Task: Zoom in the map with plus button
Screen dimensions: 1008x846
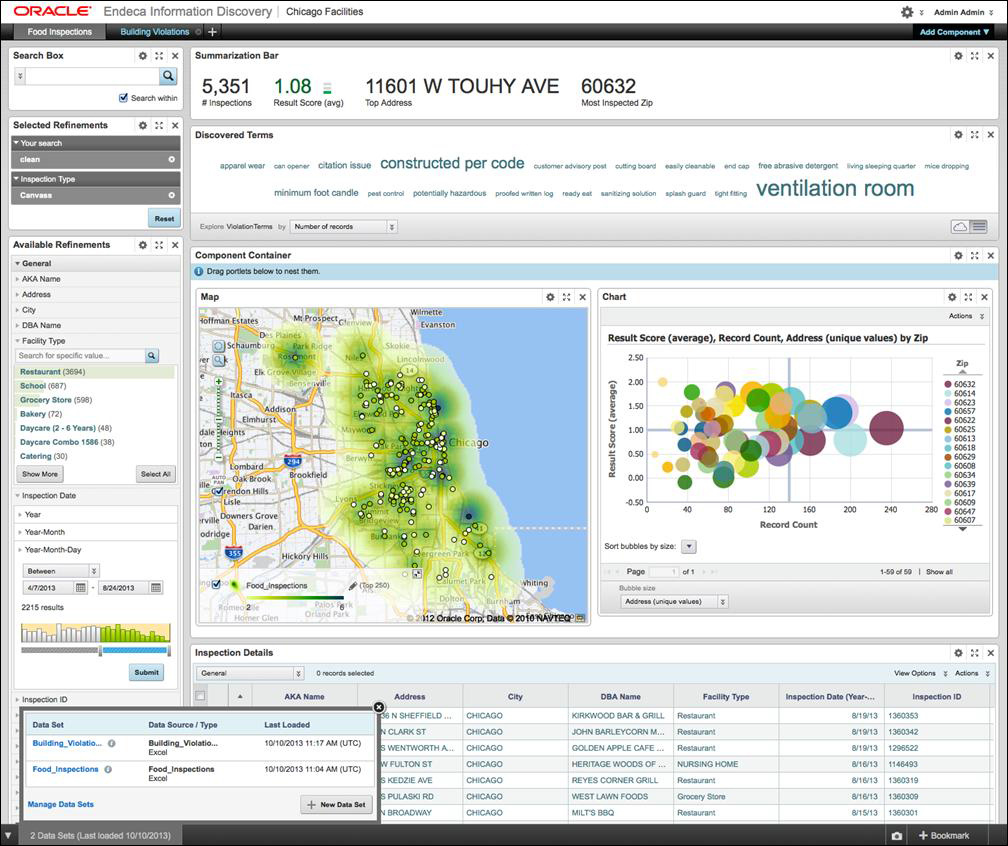Action: [x=219, y=382]
